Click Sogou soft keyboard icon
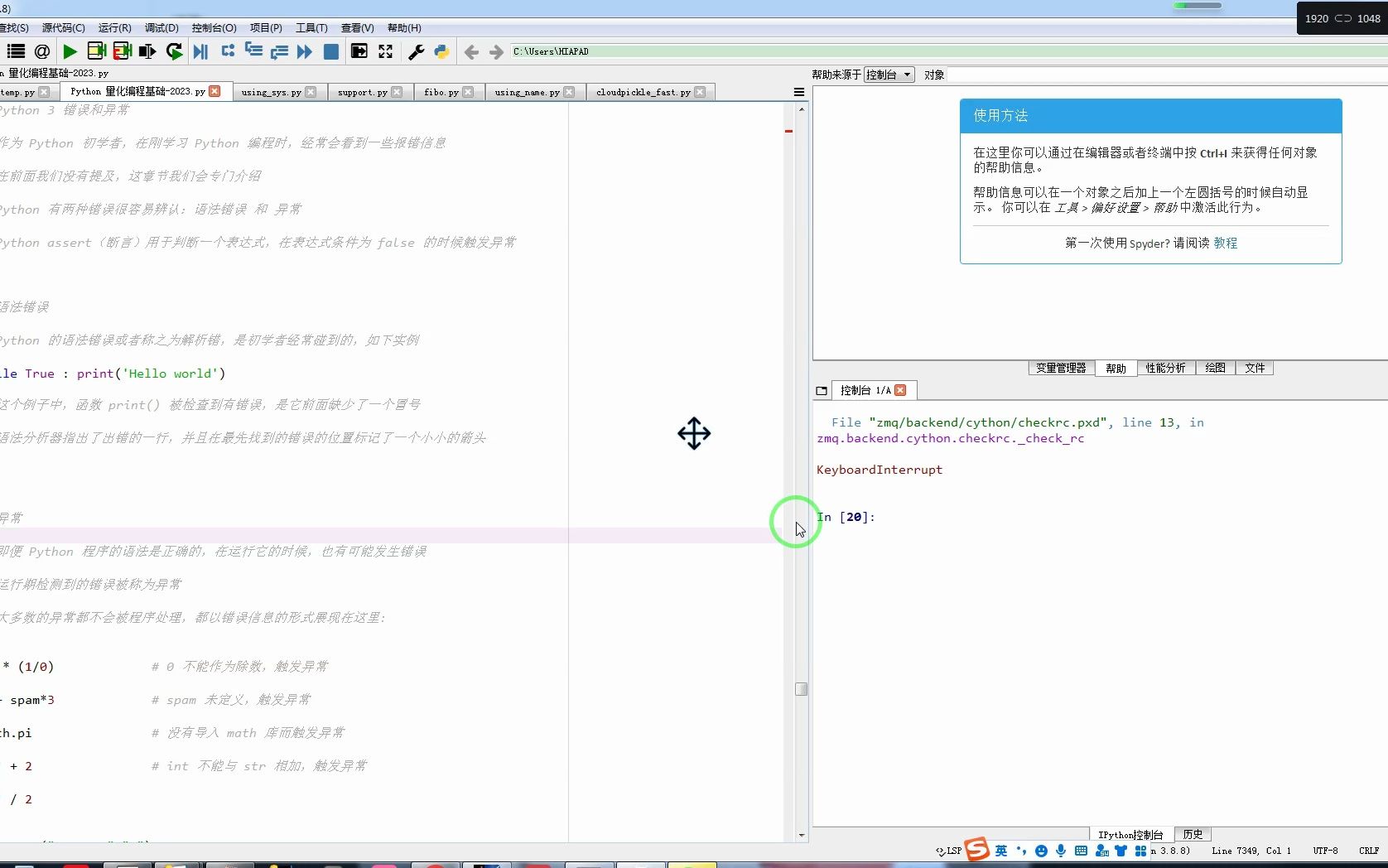The image size is (1388, 868). click(1081, 851)
